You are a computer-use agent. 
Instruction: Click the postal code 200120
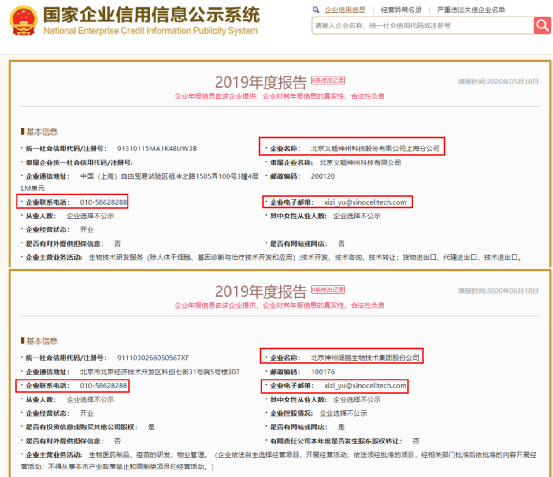coord(323,176)
